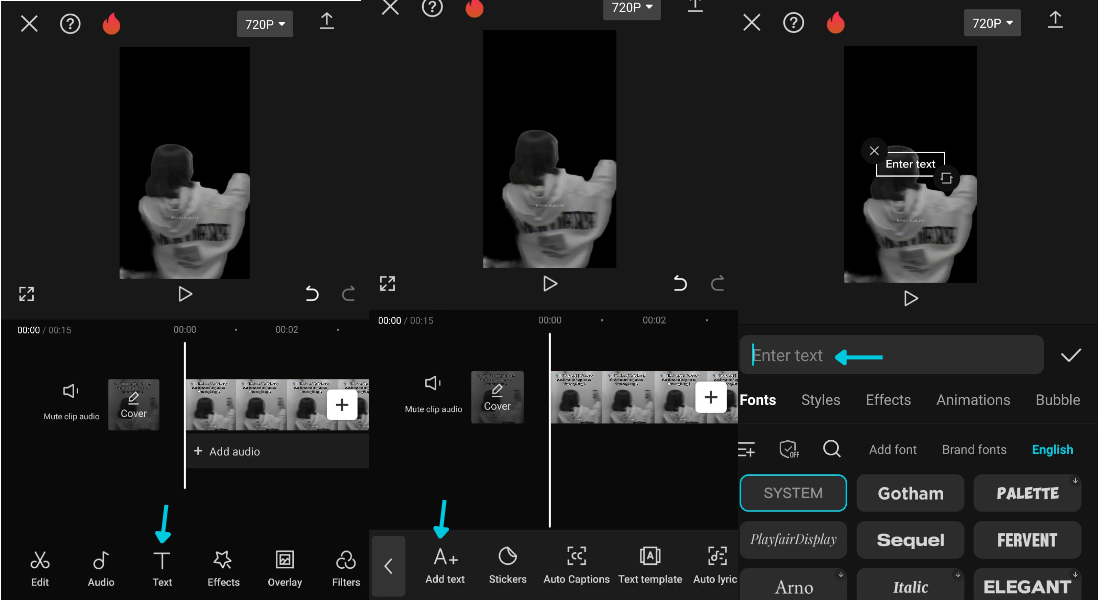Toggle Mute clip audio in left panel

(71, 401)
